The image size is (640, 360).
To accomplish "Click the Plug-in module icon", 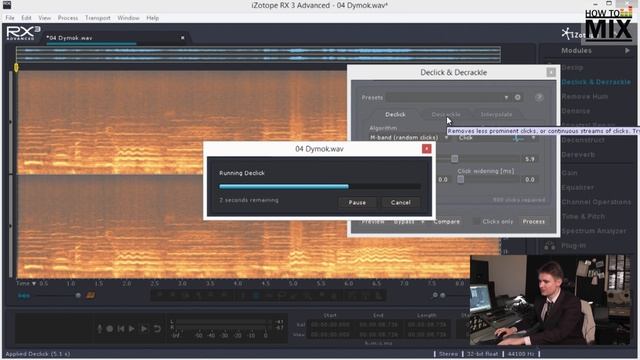I will coord(549,245).
